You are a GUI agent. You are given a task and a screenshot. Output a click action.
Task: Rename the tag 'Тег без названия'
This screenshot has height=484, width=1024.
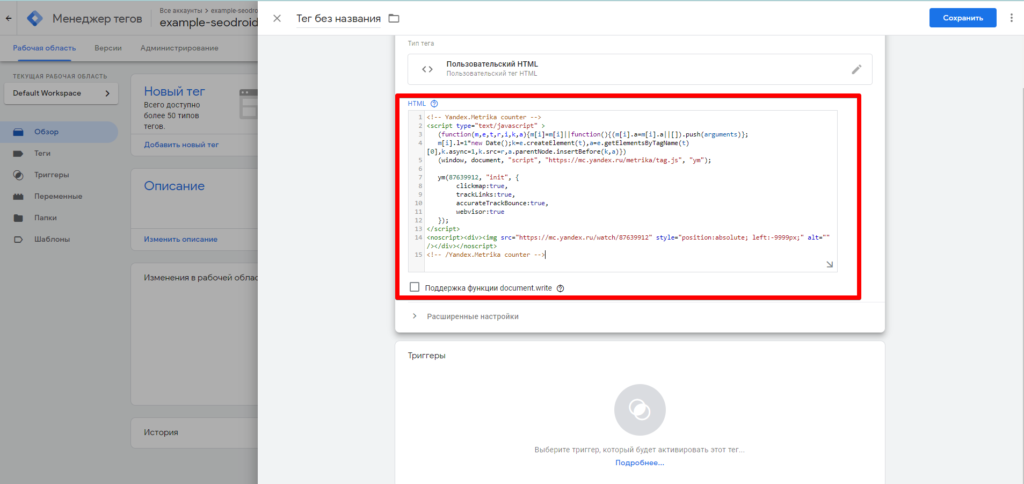(338, 18)
